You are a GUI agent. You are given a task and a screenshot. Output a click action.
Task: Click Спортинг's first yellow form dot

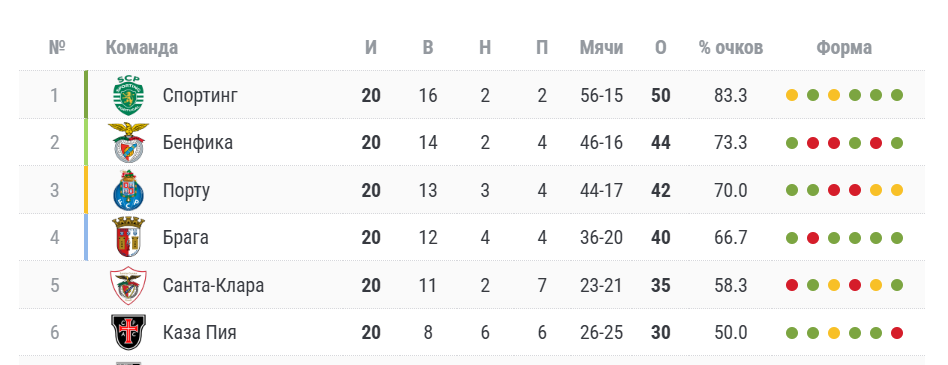(x=792, y=95)
